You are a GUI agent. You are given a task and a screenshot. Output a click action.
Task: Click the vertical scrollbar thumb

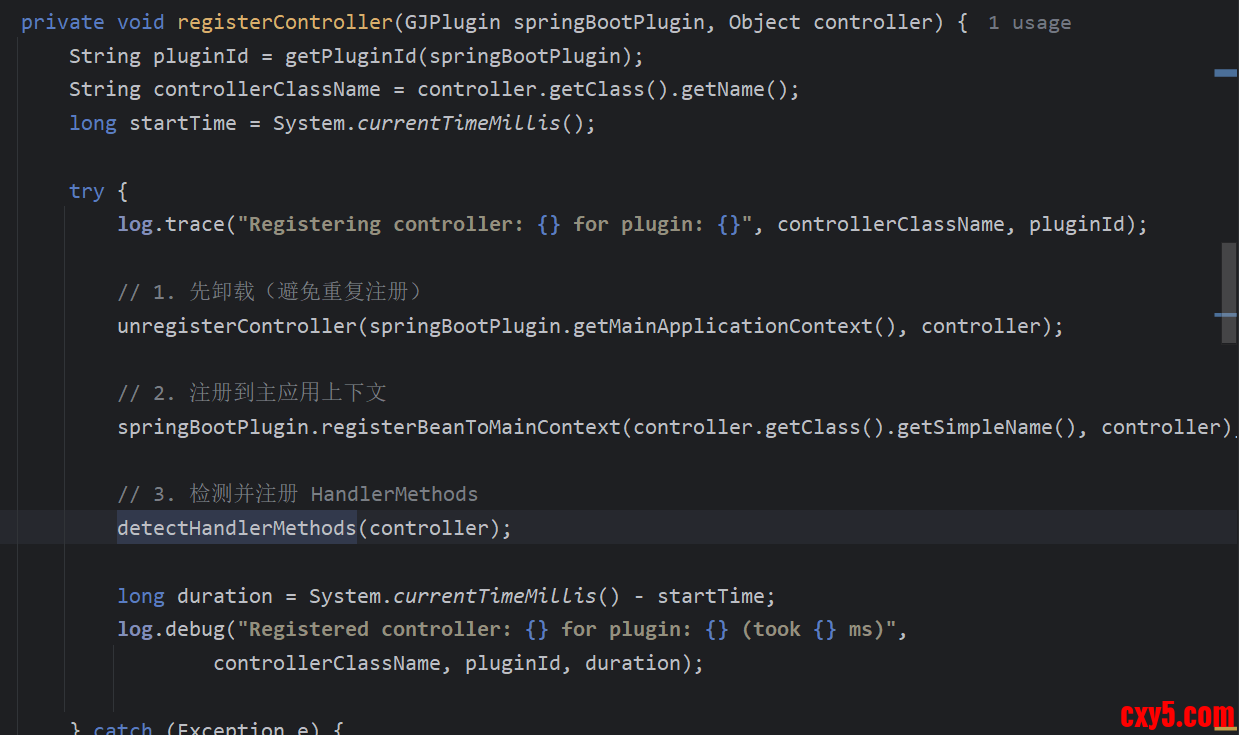tap(1228, 292)
